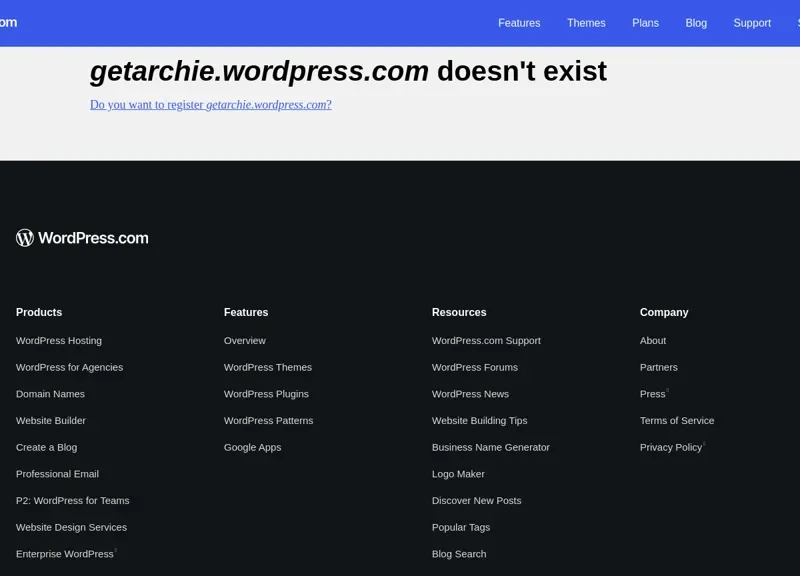800x576 pixels.
Task: Click the Products column heading
Action: pos(39,312)
